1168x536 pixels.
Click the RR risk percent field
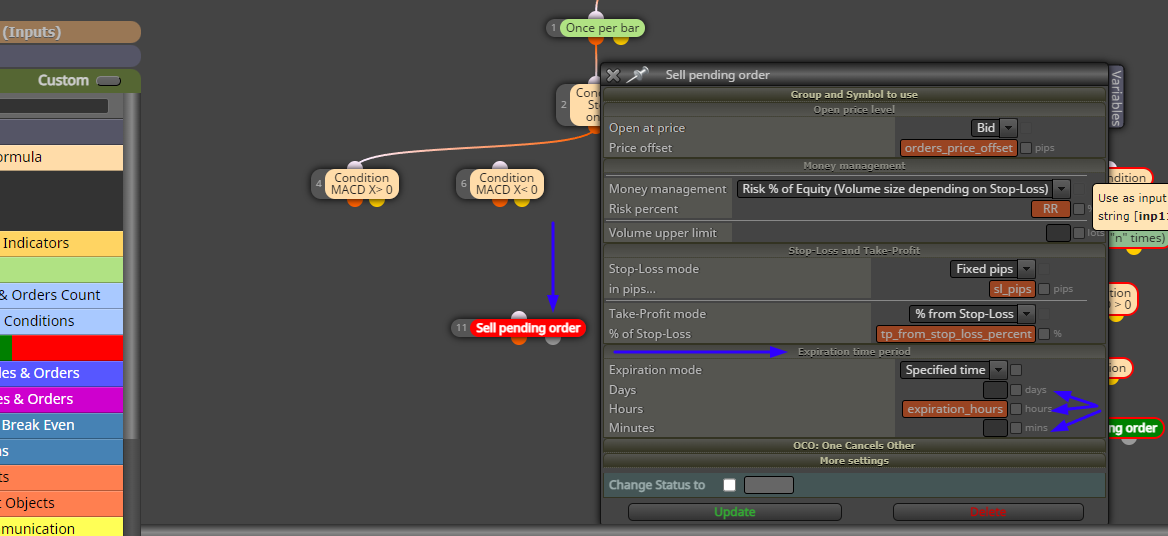click(1050, 209)
